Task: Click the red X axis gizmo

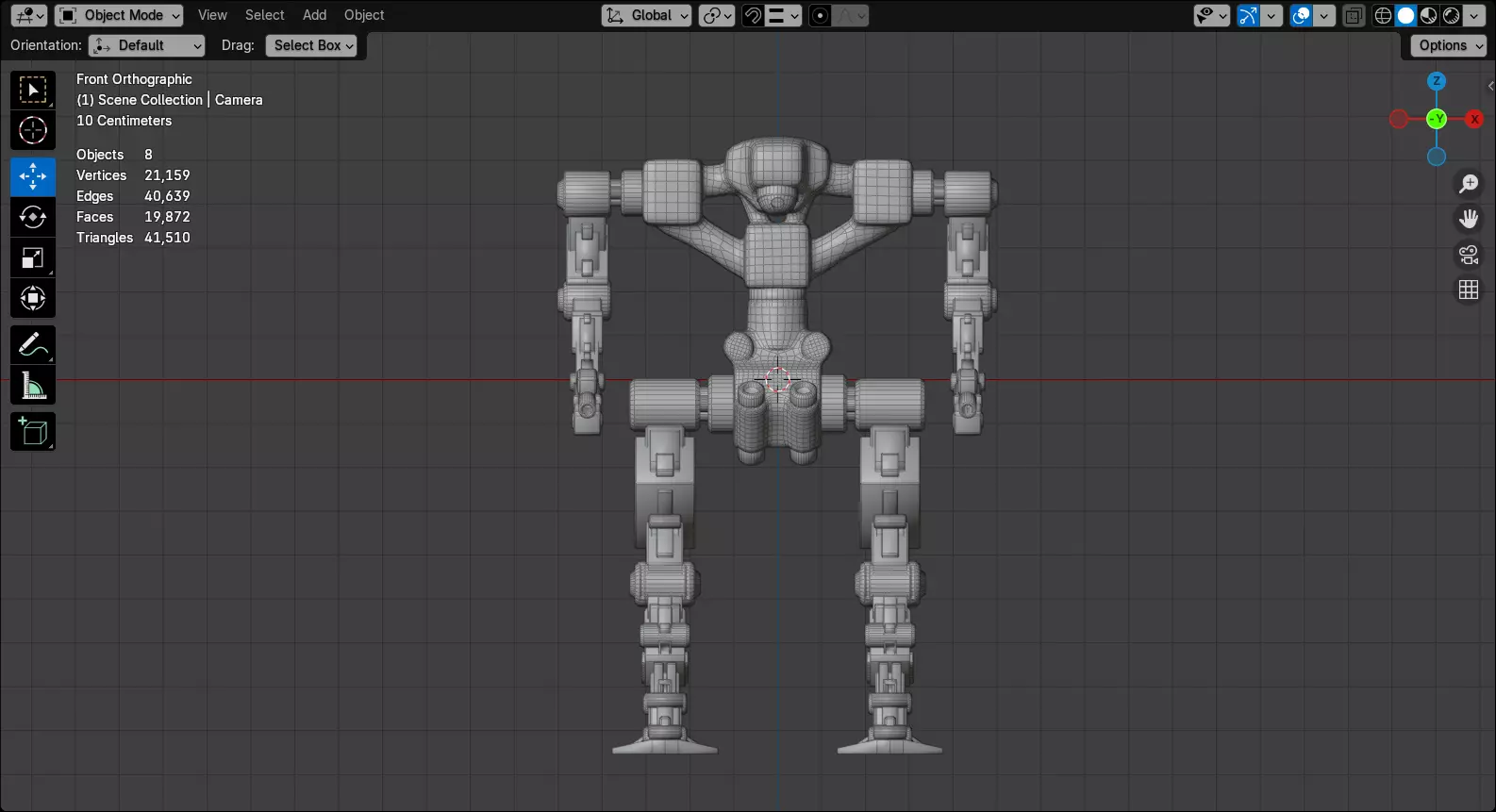Action: coord(1474,119)
